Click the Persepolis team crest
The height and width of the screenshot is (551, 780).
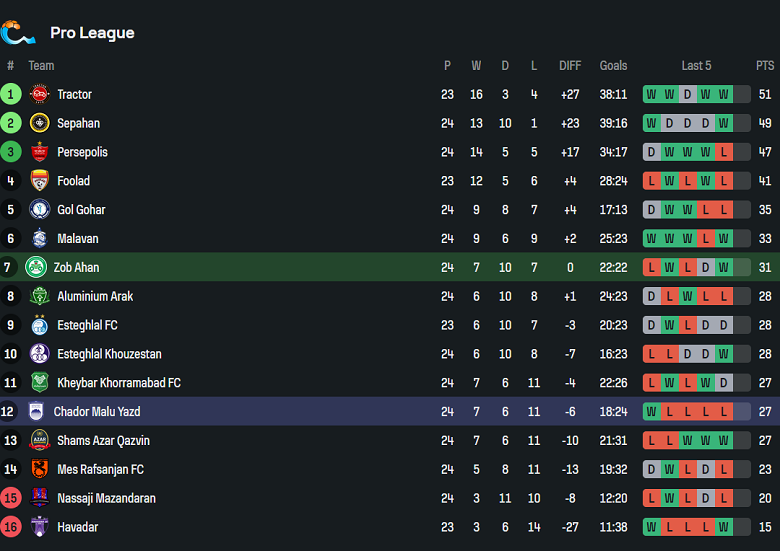[x=40, y=153]
